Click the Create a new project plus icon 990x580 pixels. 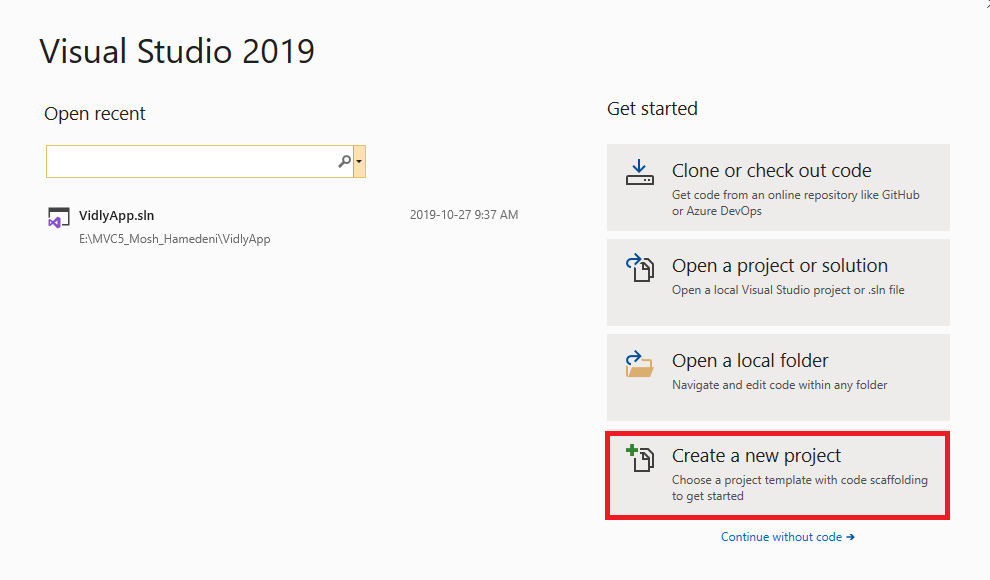pos(640,458)
